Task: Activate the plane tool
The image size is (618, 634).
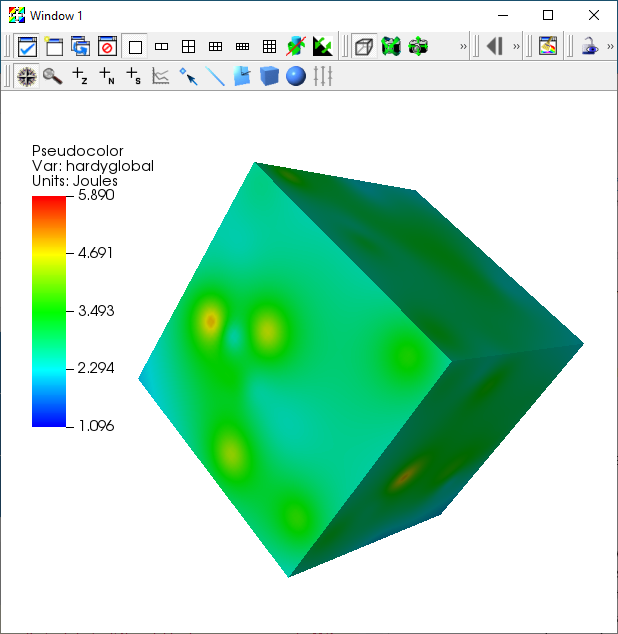Action: [x=242, y=76]
